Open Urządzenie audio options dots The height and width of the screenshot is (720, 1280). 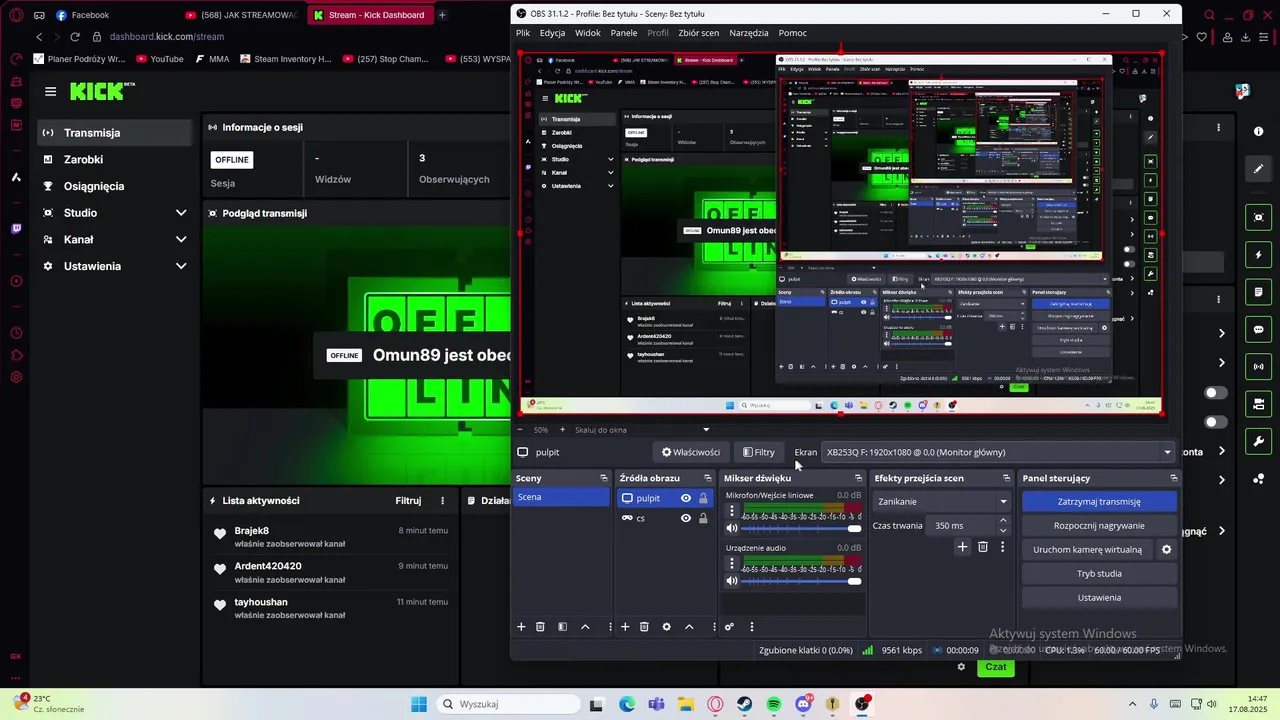[x=732, y=564]
